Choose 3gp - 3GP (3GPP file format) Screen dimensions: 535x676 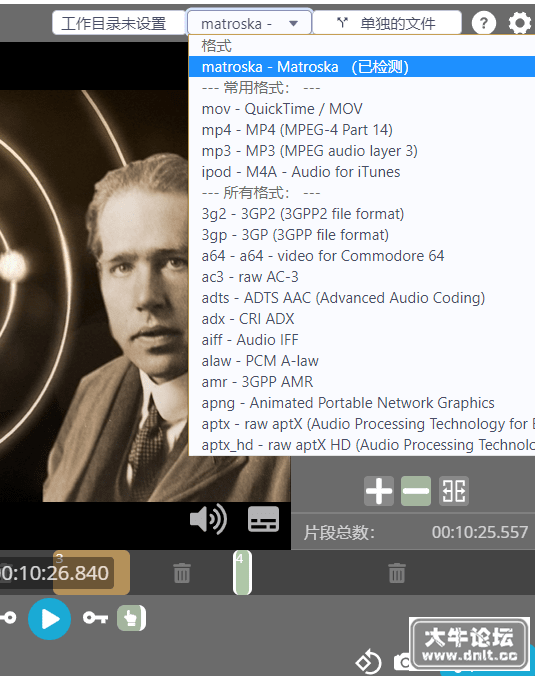point(362,235)
